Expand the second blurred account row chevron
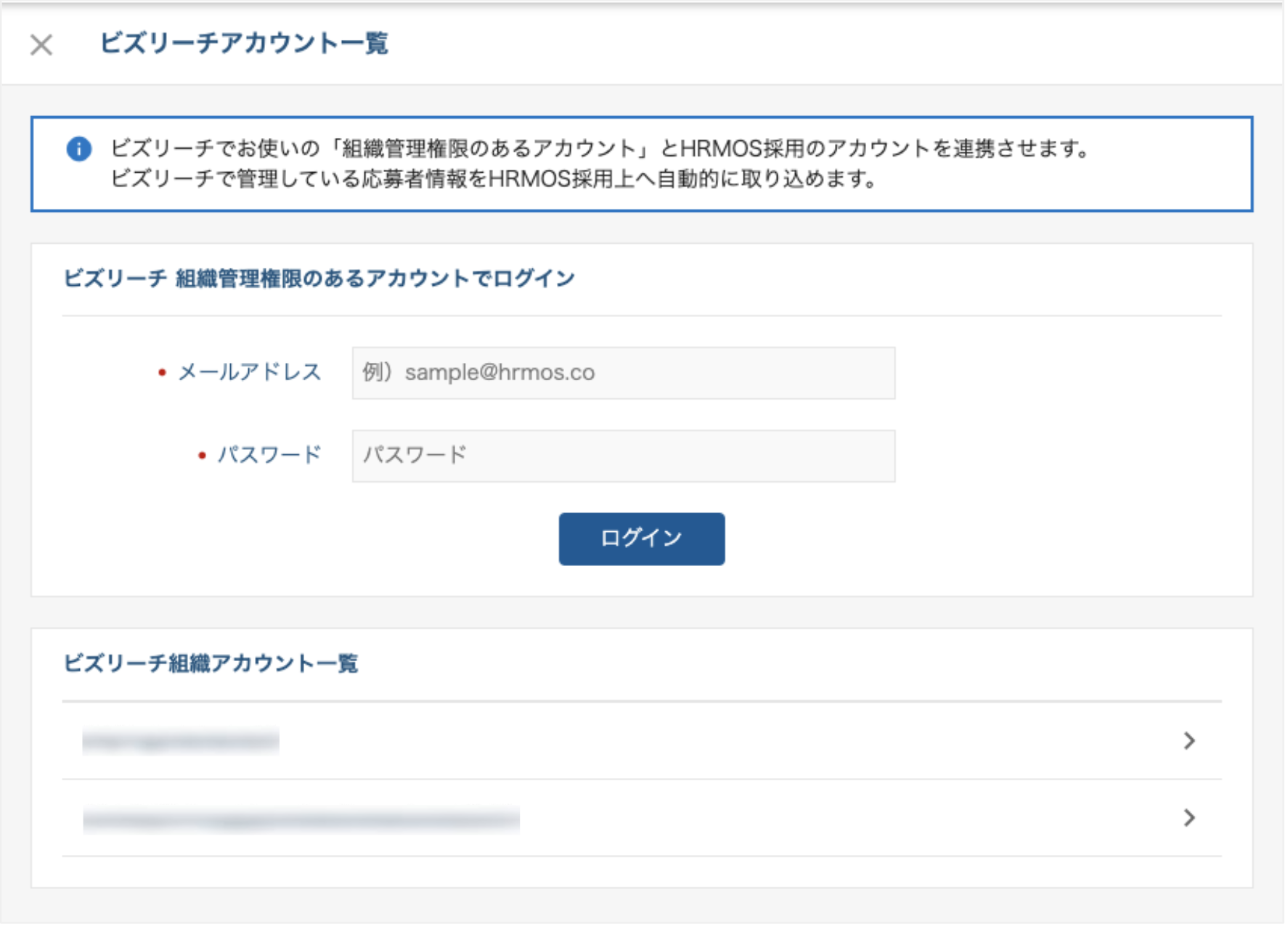The image size is (1288, 926). [x=1189, y=818]
